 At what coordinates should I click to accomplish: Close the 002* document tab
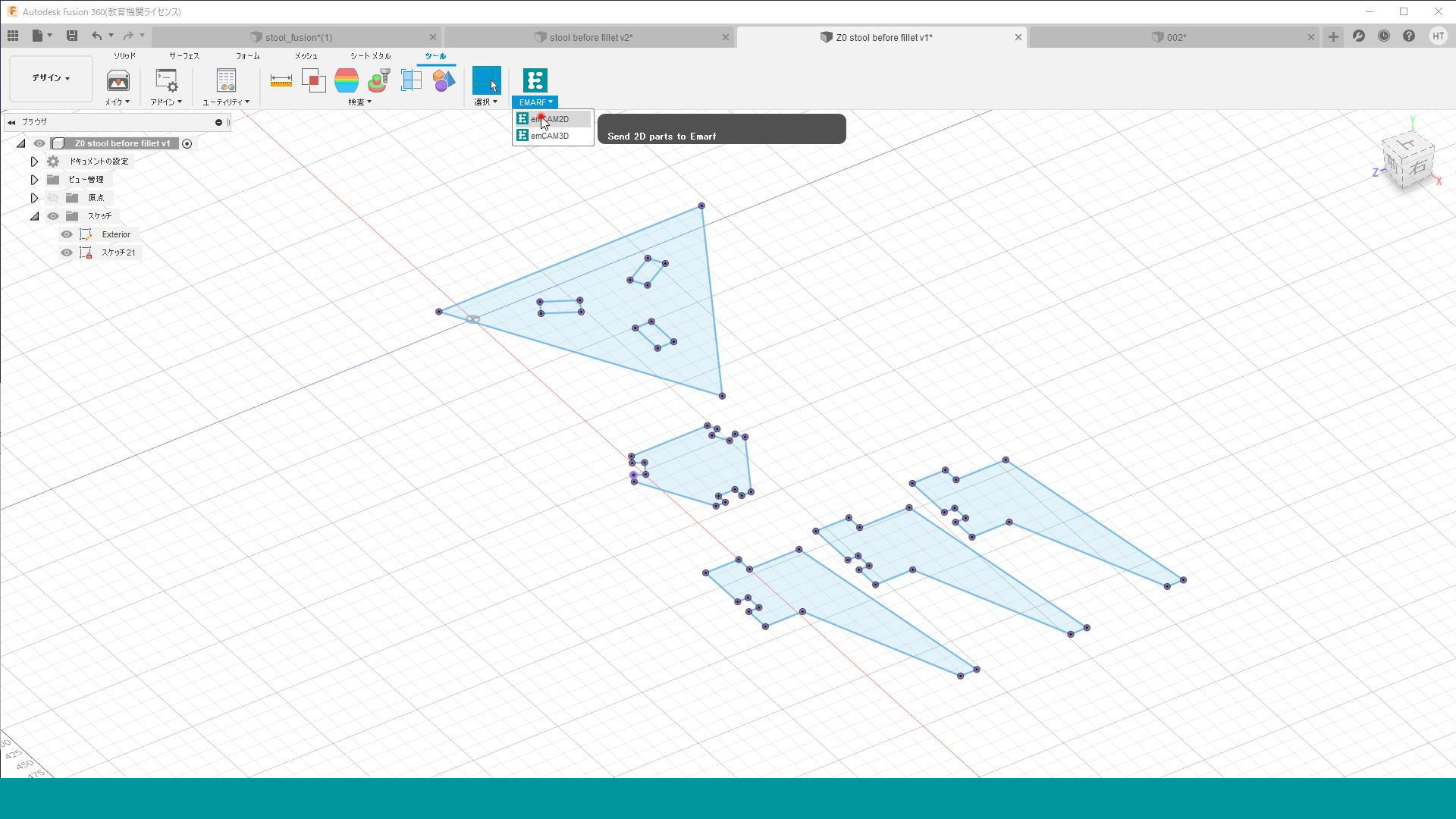[x=1310, y=37]
